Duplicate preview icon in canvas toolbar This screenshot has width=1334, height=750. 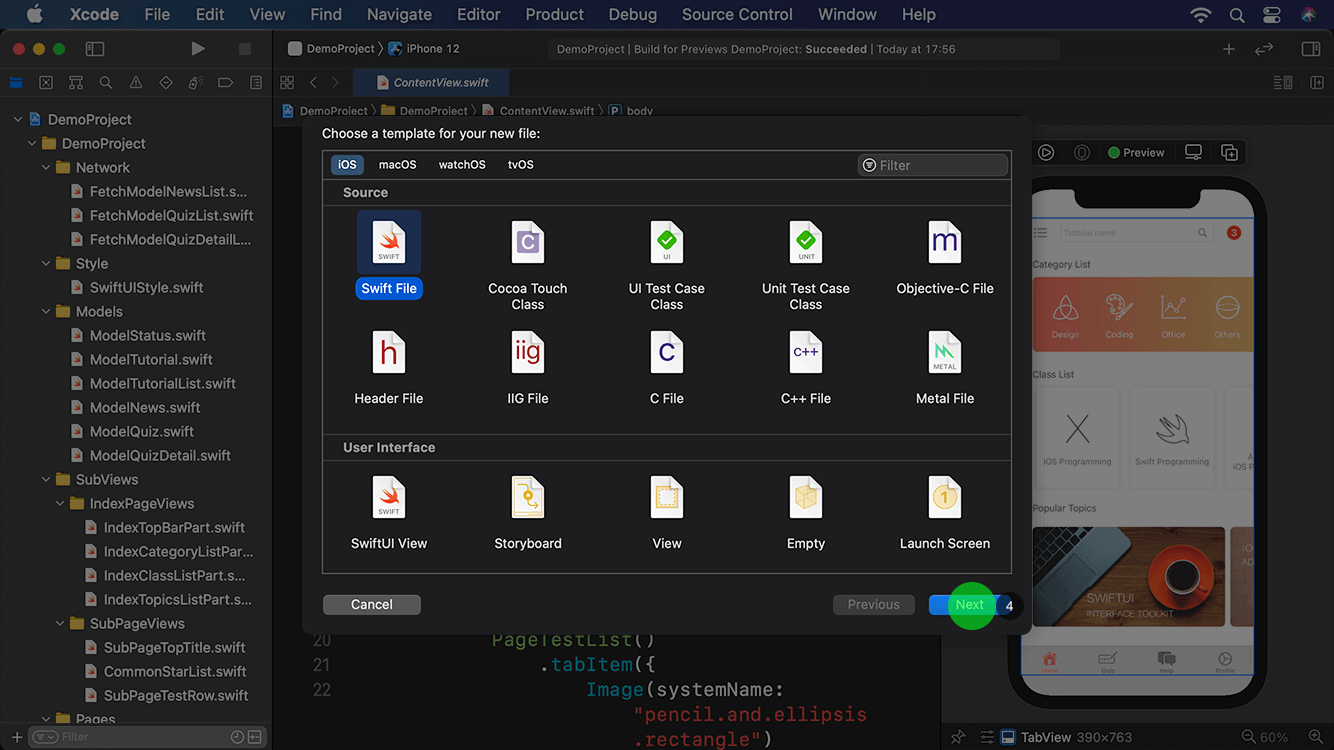point(1229,152)
